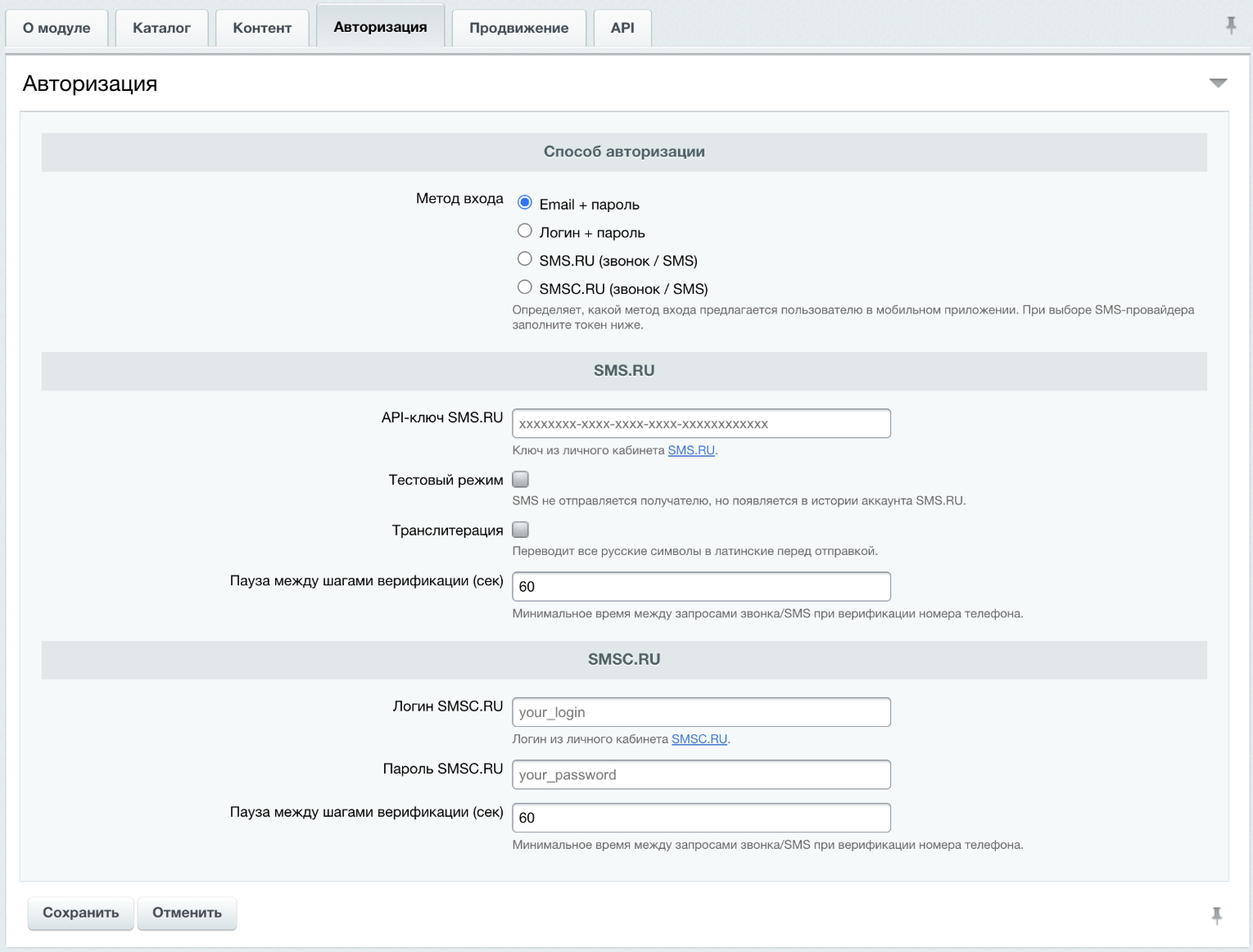Collapse the Авторизация section arrow
This screenshot has height=952, width=1253.
pos(1218,83)
